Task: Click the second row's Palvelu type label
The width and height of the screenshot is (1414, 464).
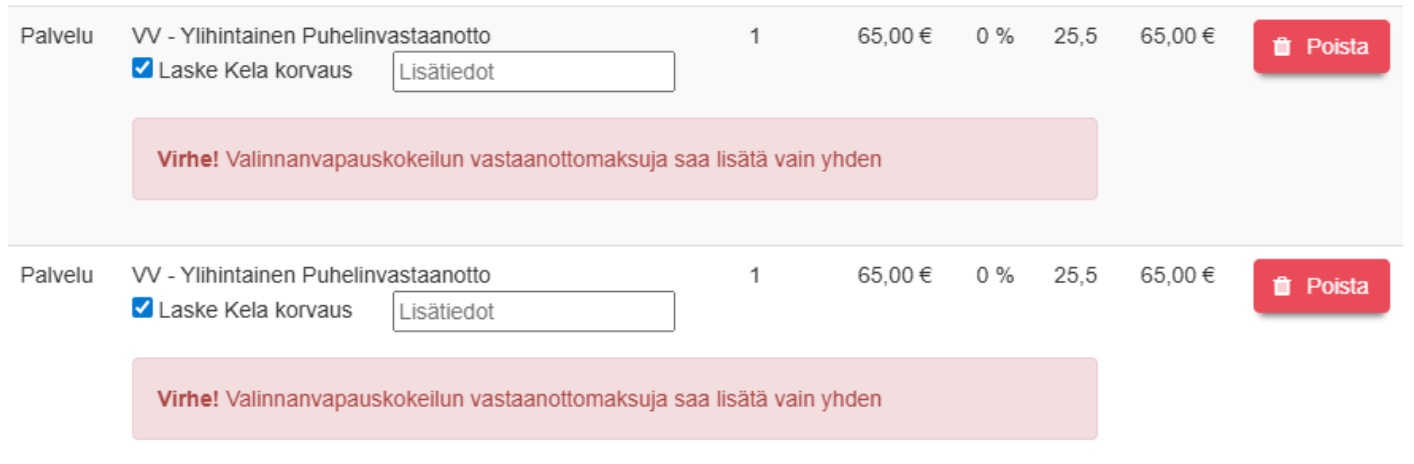Action: point(57,275)
